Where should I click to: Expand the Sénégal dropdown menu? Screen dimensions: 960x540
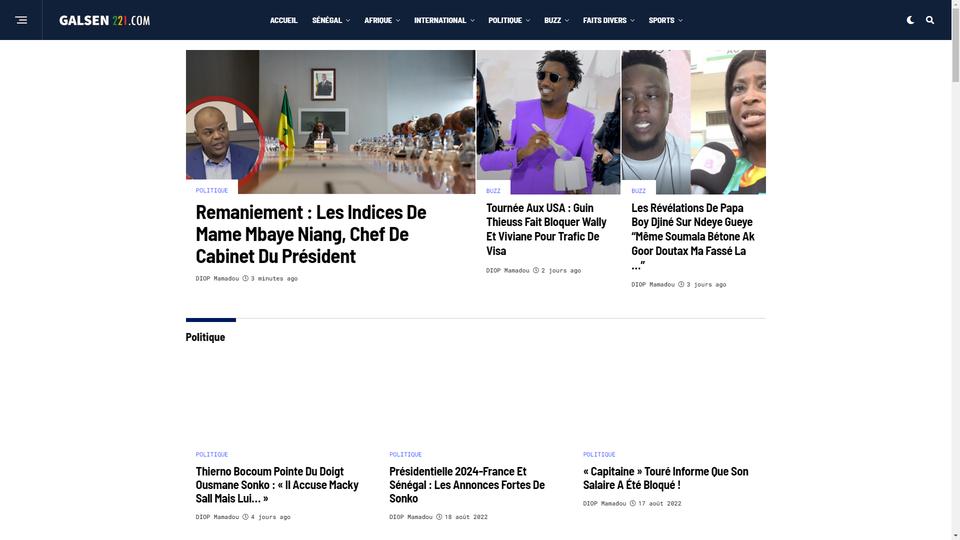click(331, 20)
